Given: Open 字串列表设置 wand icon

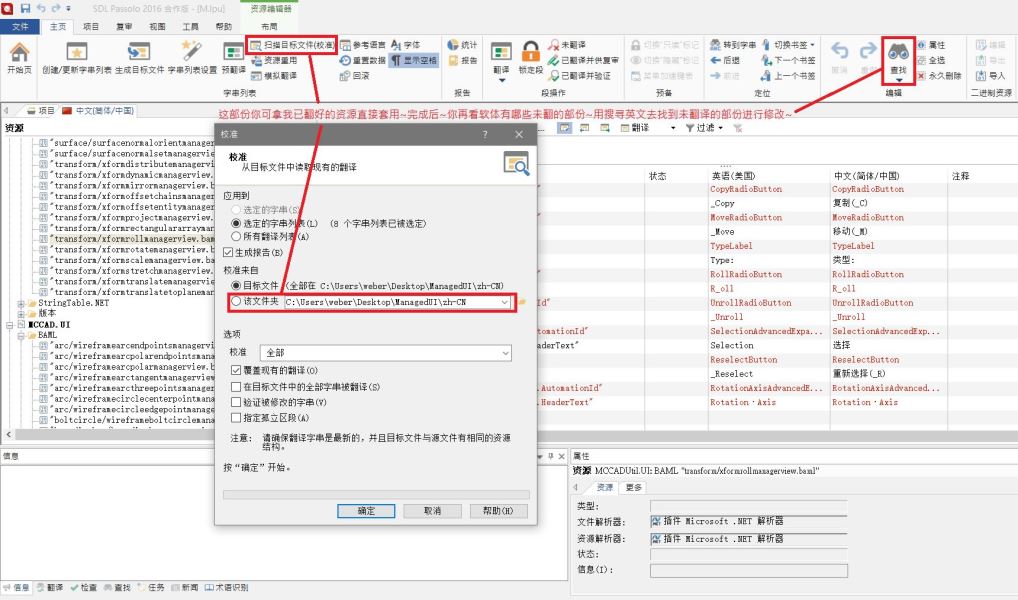Looking at the screenshot, I should [x=192, y=58].
